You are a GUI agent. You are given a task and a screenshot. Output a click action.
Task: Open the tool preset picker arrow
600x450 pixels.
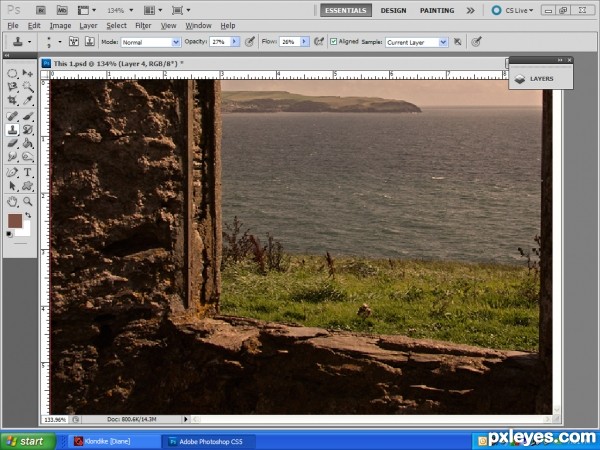coord(29,41)
